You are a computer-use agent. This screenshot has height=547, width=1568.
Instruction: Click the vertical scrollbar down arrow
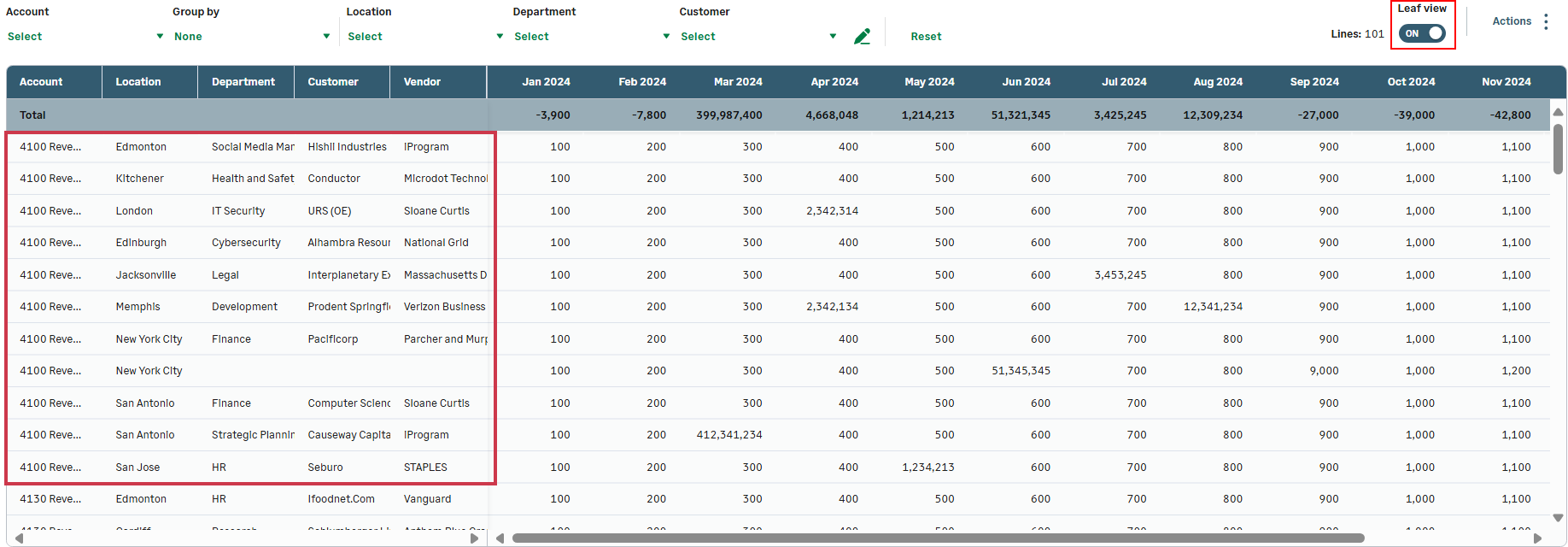[1558, 518]
